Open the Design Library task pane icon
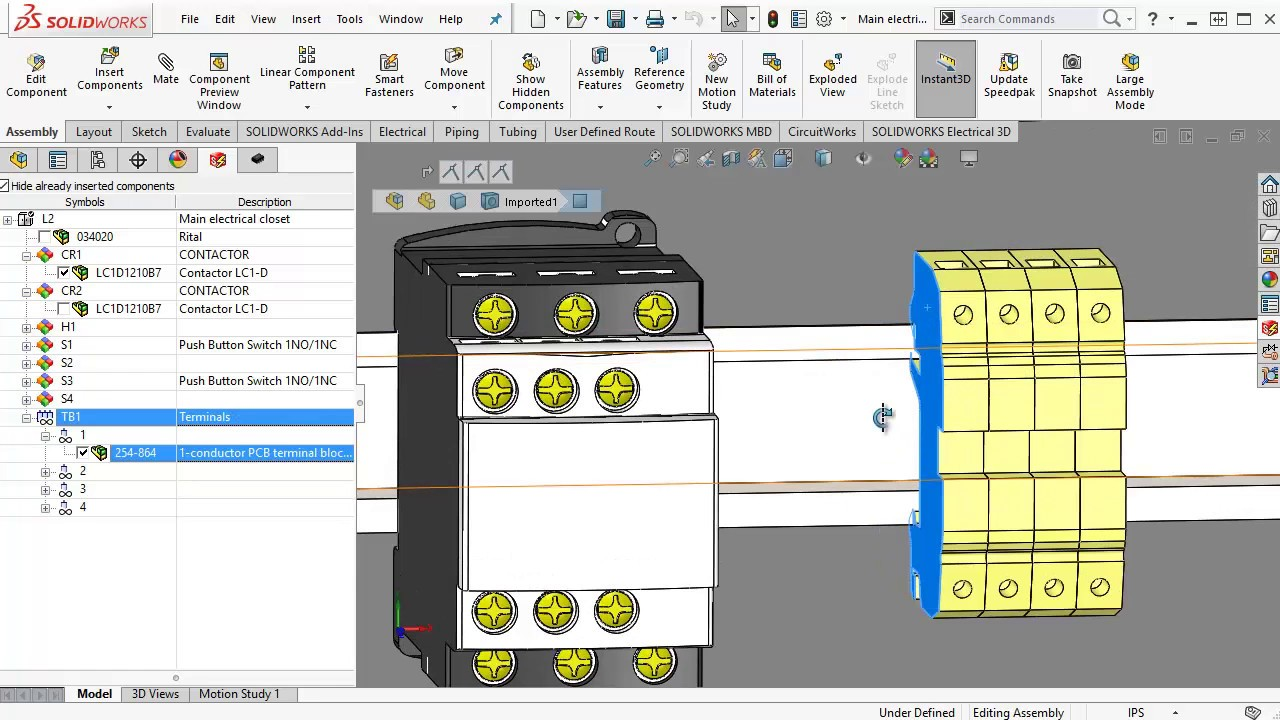Image resolution: width=1280 pixels, height=720 pixels. (x=1269, y=209)
